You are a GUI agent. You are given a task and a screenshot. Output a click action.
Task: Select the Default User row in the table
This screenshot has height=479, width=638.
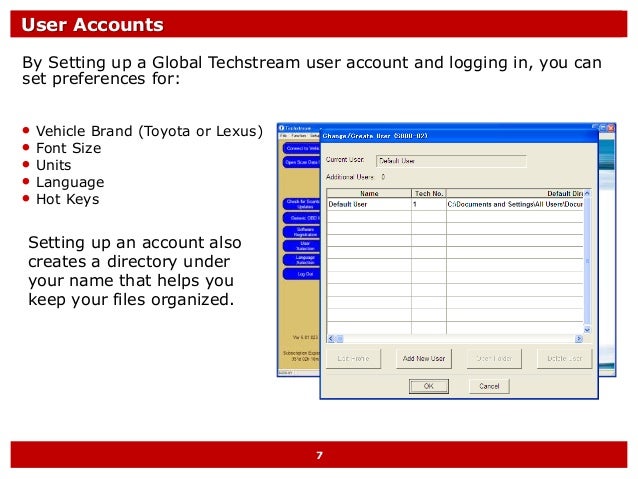click(455, 204)
